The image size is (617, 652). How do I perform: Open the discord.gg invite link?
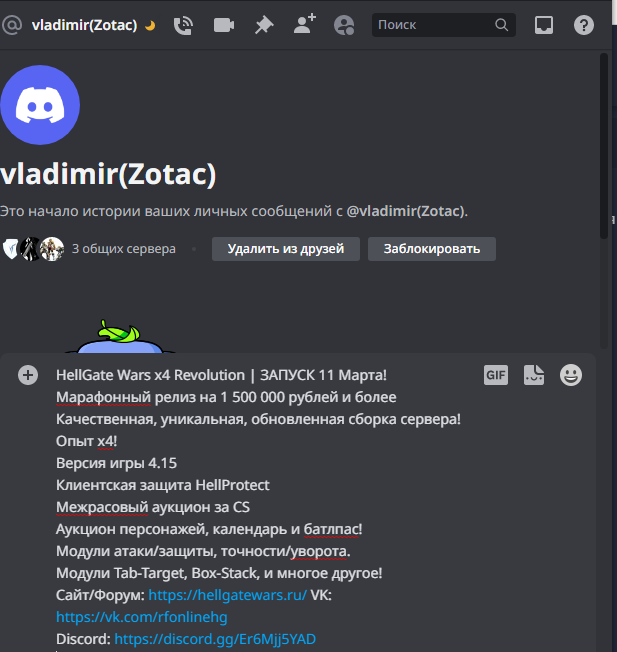[215, 639]
